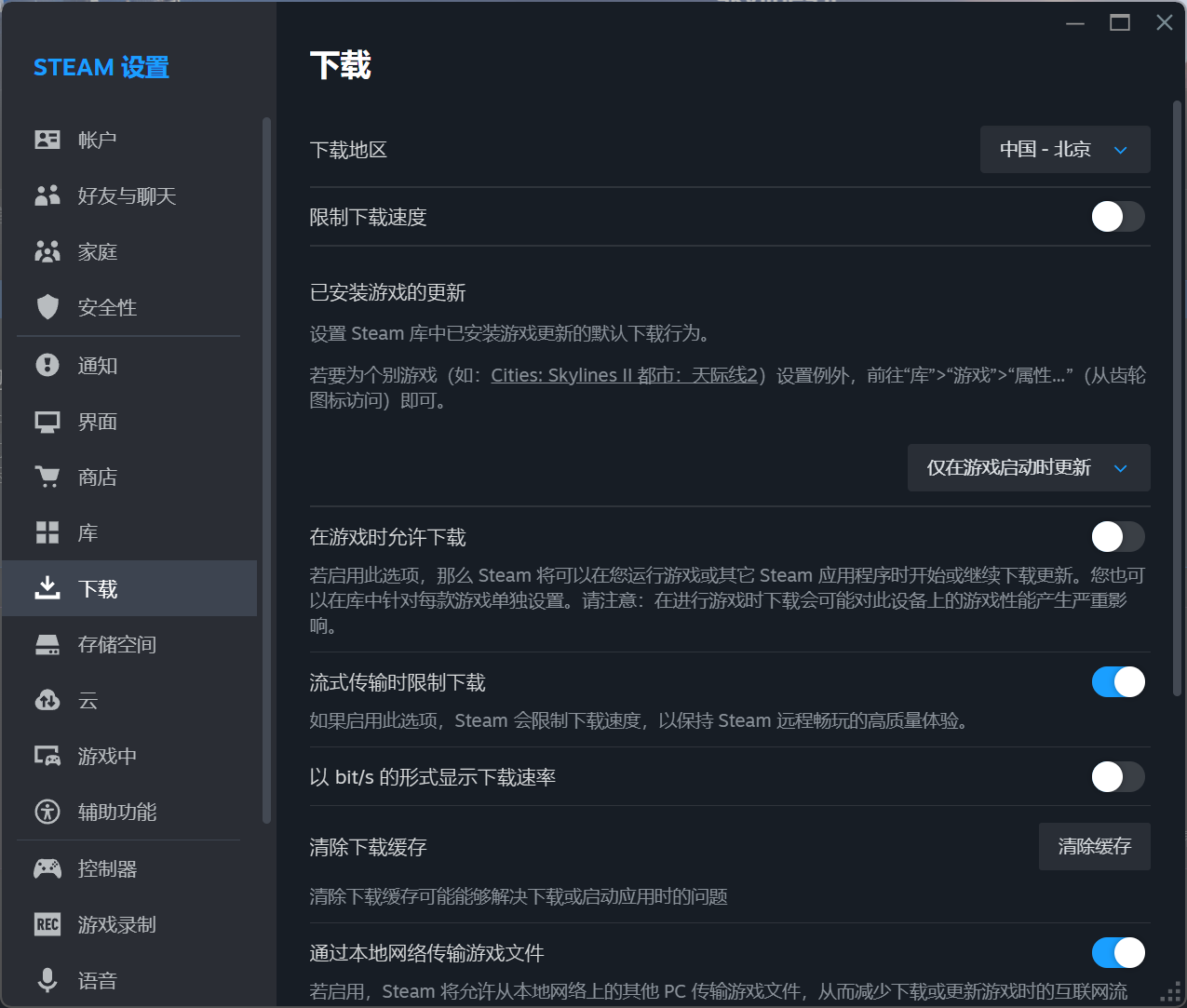This screenshot has height=1008, width=1187.
Task: Disable throttle downloads while streaming (流式传输时限制下载) toggle
Action: coord(1117,681)
